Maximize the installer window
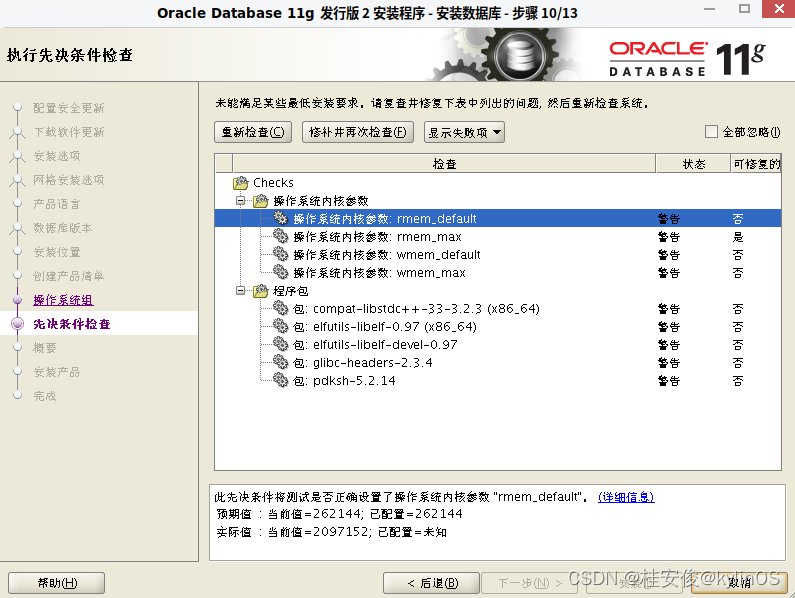Viewport: 795px width, 598px height. (744, 9)
